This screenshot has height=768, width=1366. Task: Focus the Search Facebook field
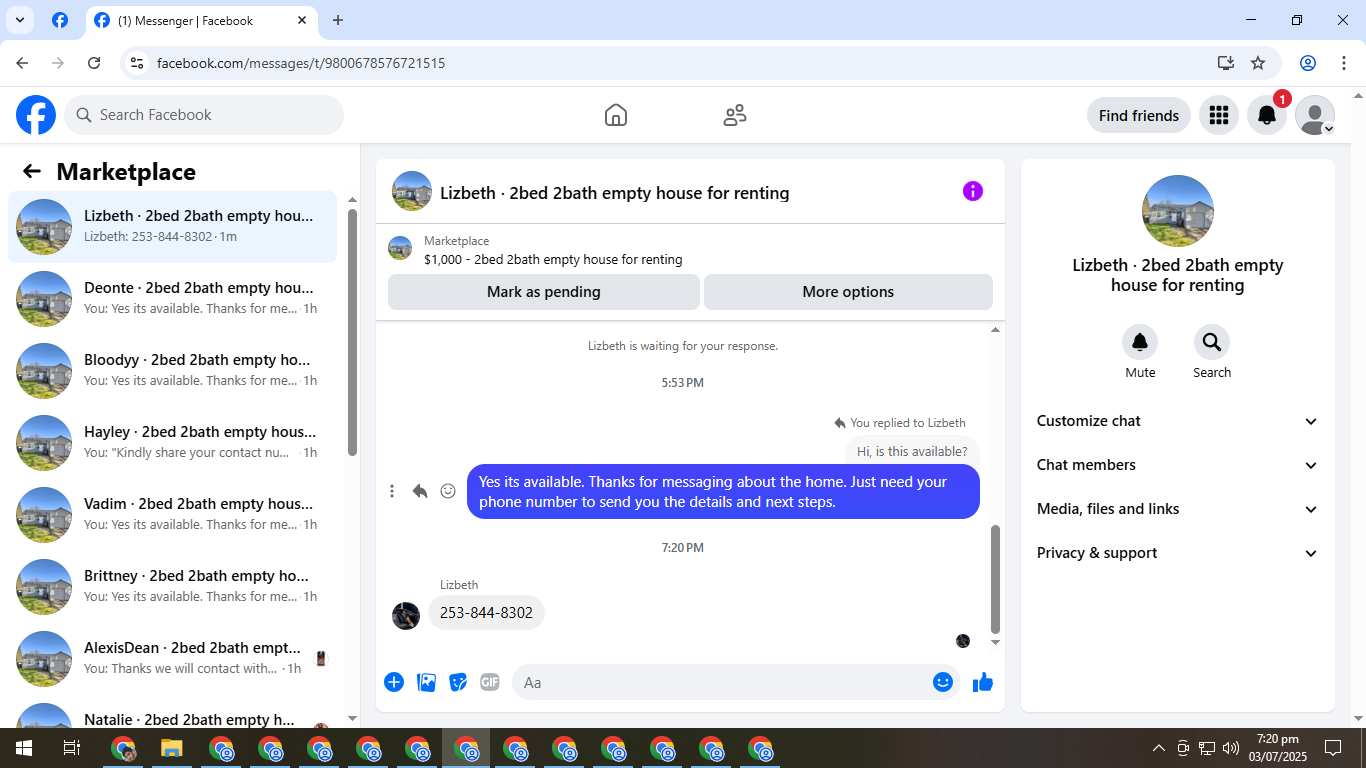204,115
